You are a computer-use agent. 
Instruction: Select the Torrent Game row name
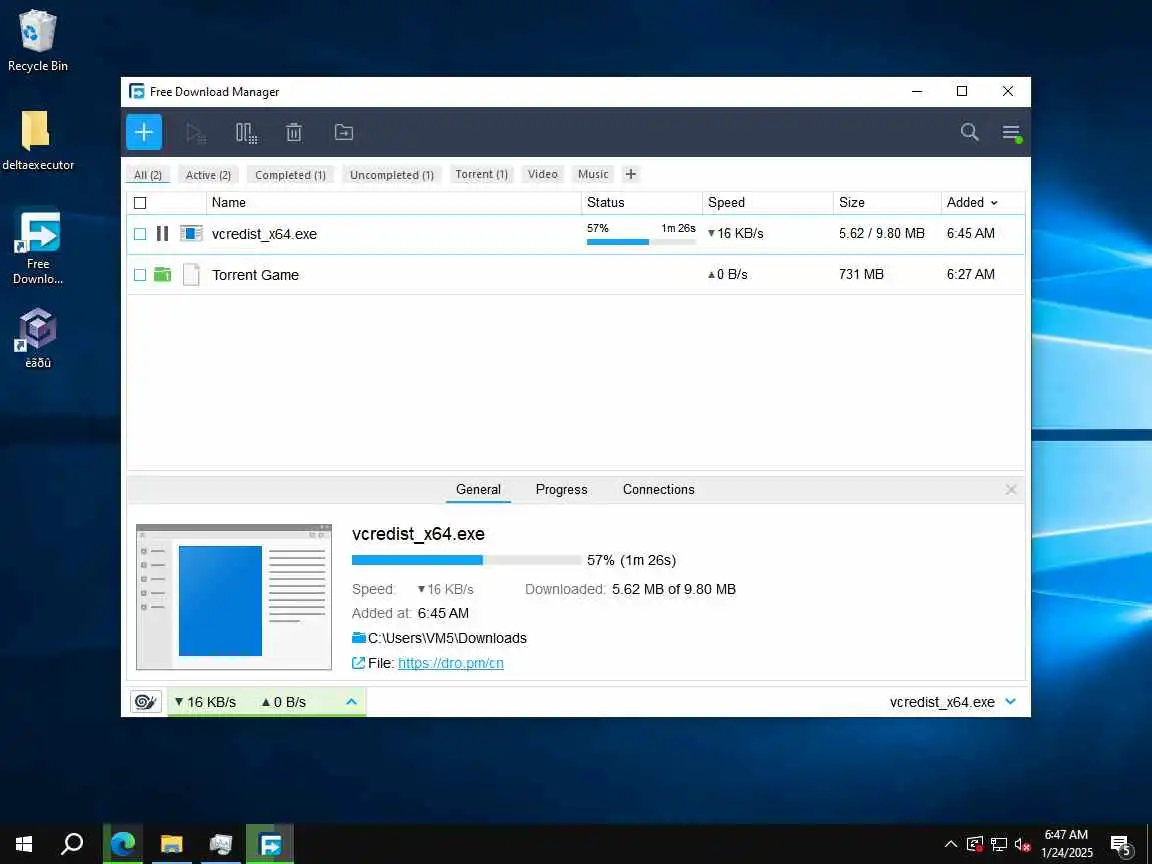(255, 275)
